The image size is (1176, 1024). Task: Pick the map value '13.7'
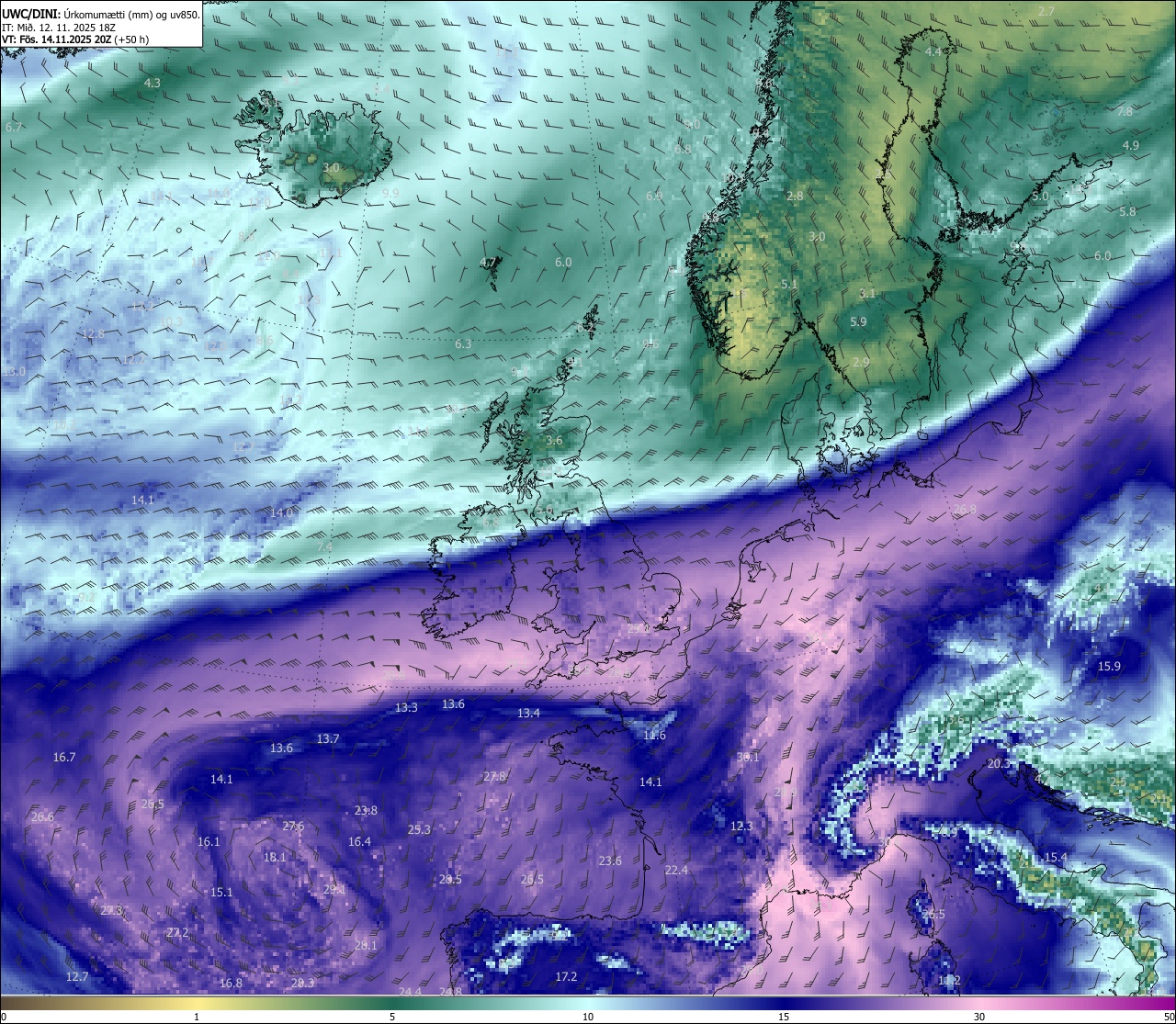click(x=328, y=738)
